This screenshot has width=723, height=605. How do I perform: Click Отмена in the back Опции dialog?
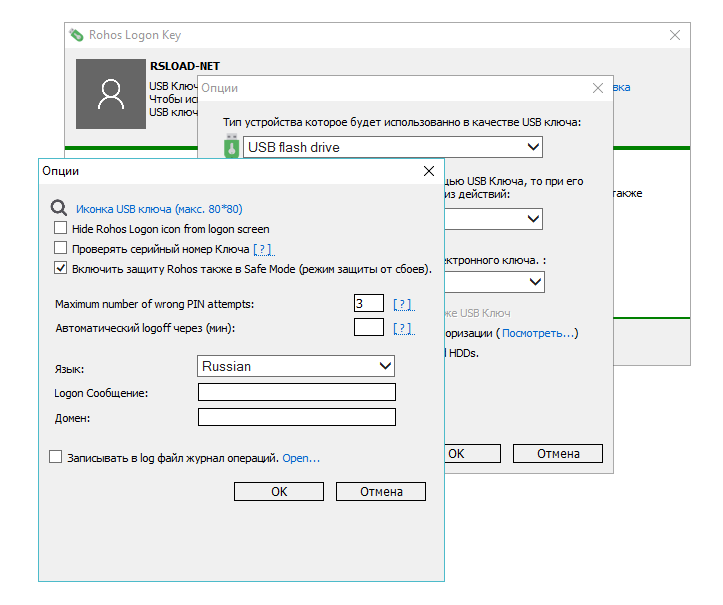click(558, 454)
